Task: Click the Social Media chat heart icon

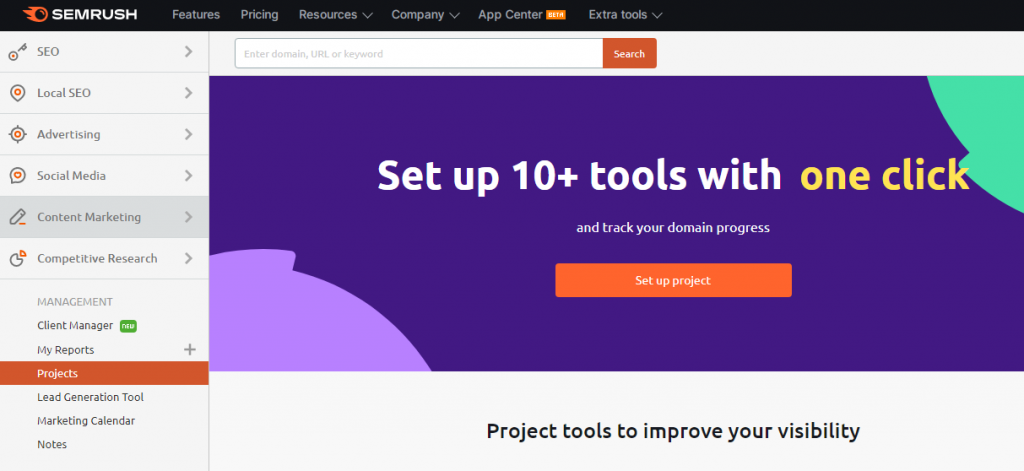Action: tap(18, 176)
